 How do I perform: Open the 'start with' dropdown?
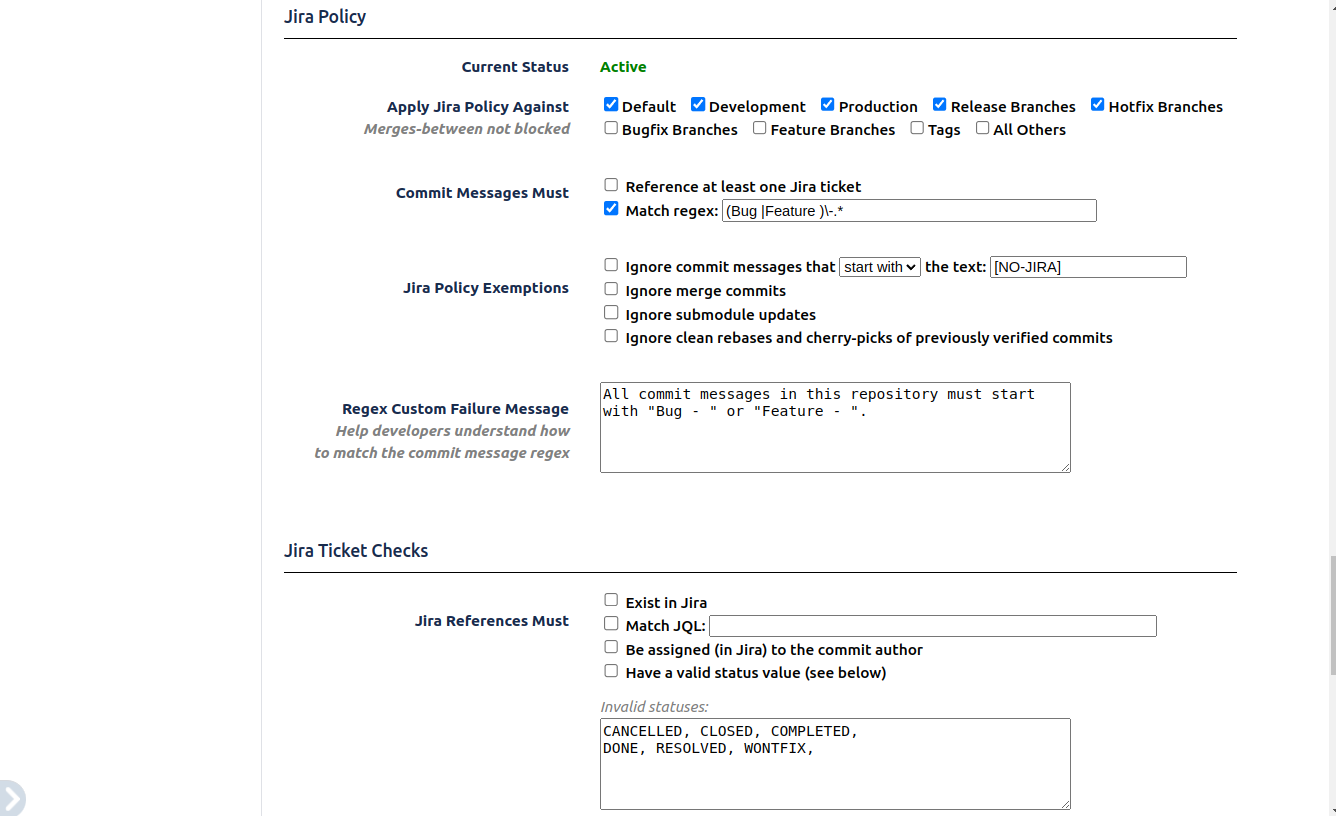[880, 267]
